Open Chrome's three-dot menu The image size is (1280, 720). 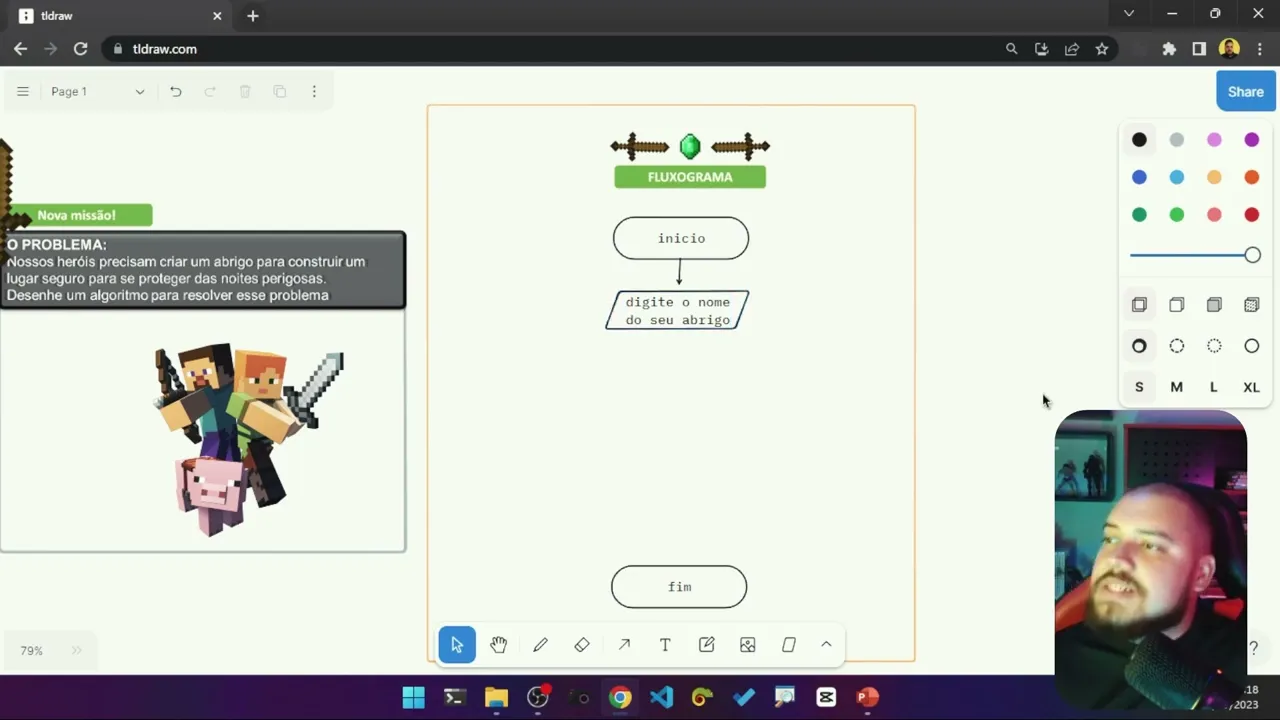tap(1260, 49)
